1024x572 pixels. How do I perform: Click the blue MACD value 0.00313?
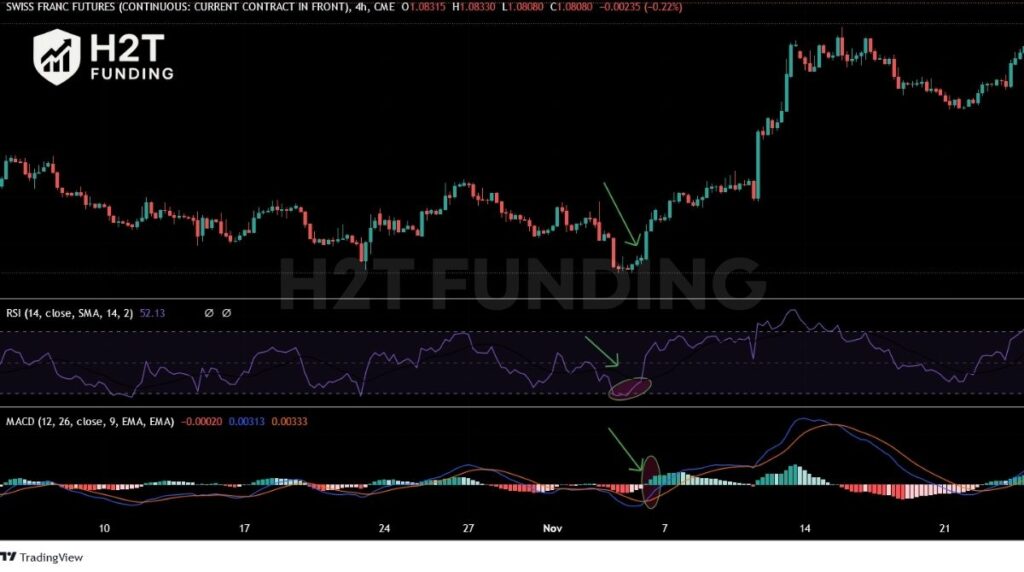coord(247,422)
